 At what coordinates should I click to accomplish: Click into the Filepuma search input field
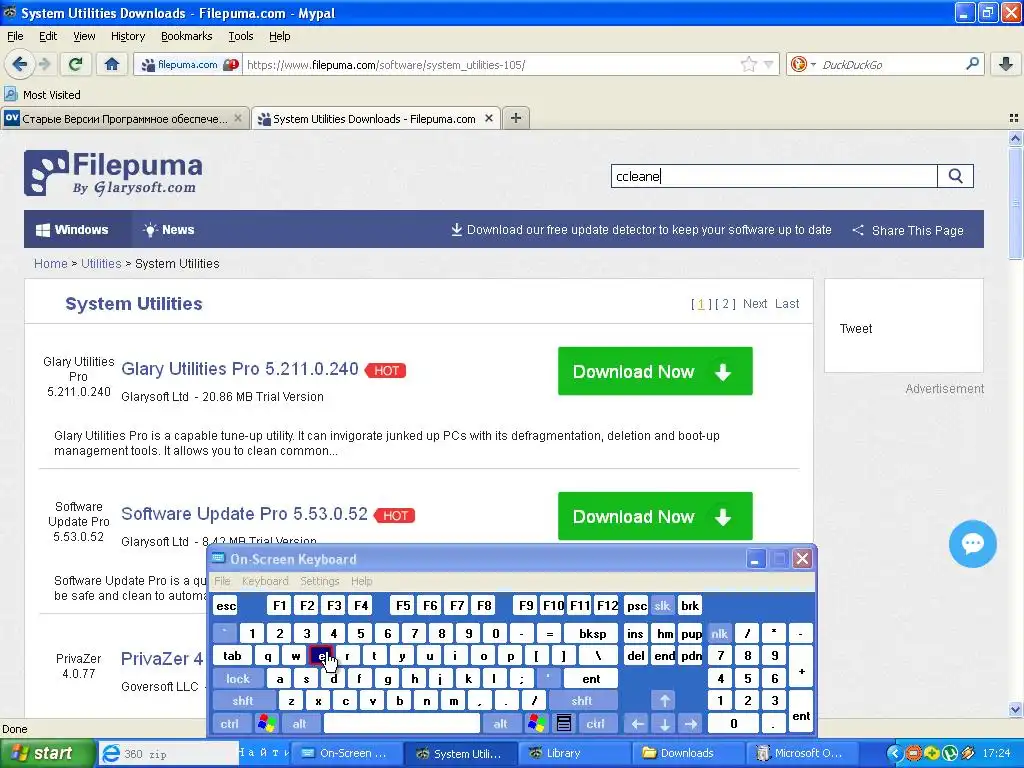point(774,176)
